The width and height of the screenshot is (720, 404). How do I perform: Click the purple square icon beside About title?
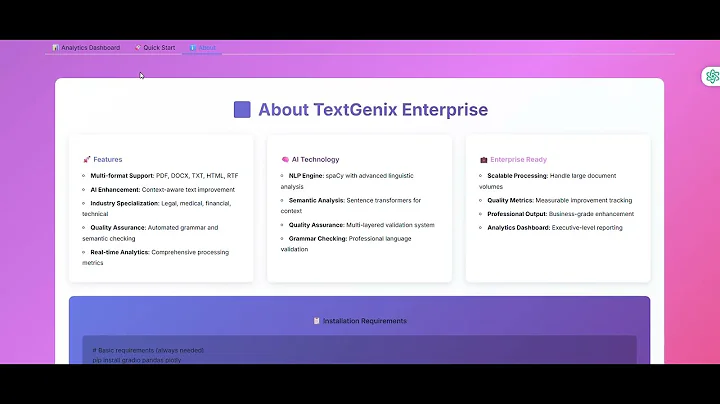242,110
